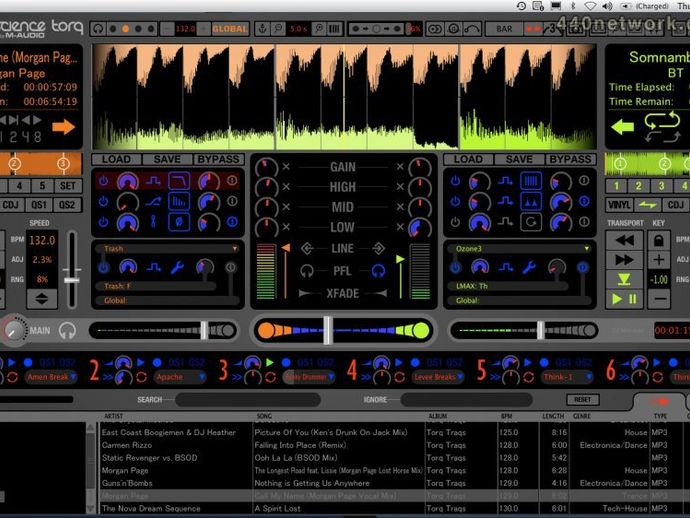This screenshot has height=518, width=690.
Task: Select the vertical bars effect icon right deck
Action: click(531, 181)
